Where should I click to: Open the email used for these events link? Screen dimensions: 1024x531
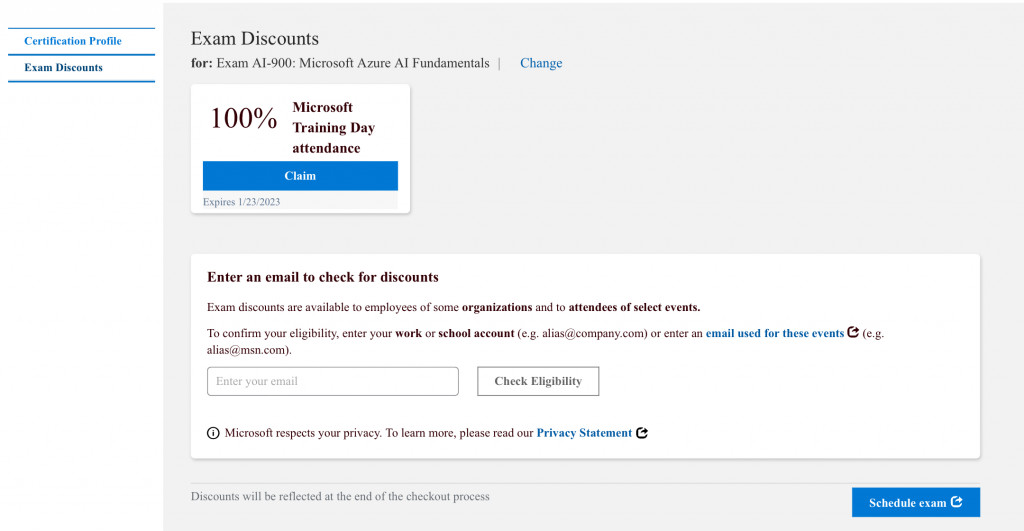774,333
